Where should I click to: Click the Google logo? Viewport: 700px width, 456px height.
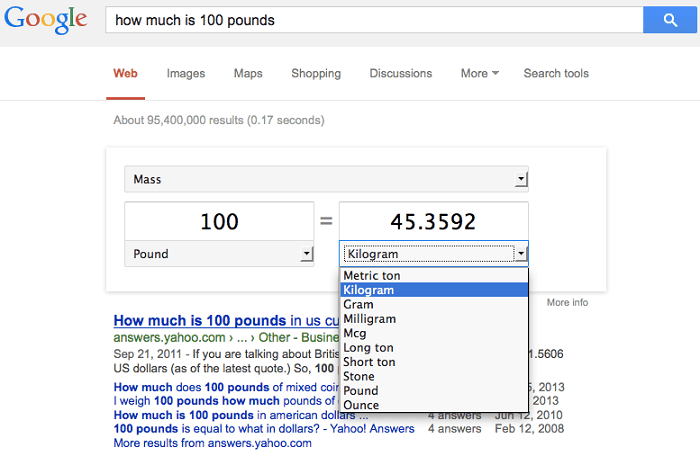(x=46, y=20)
